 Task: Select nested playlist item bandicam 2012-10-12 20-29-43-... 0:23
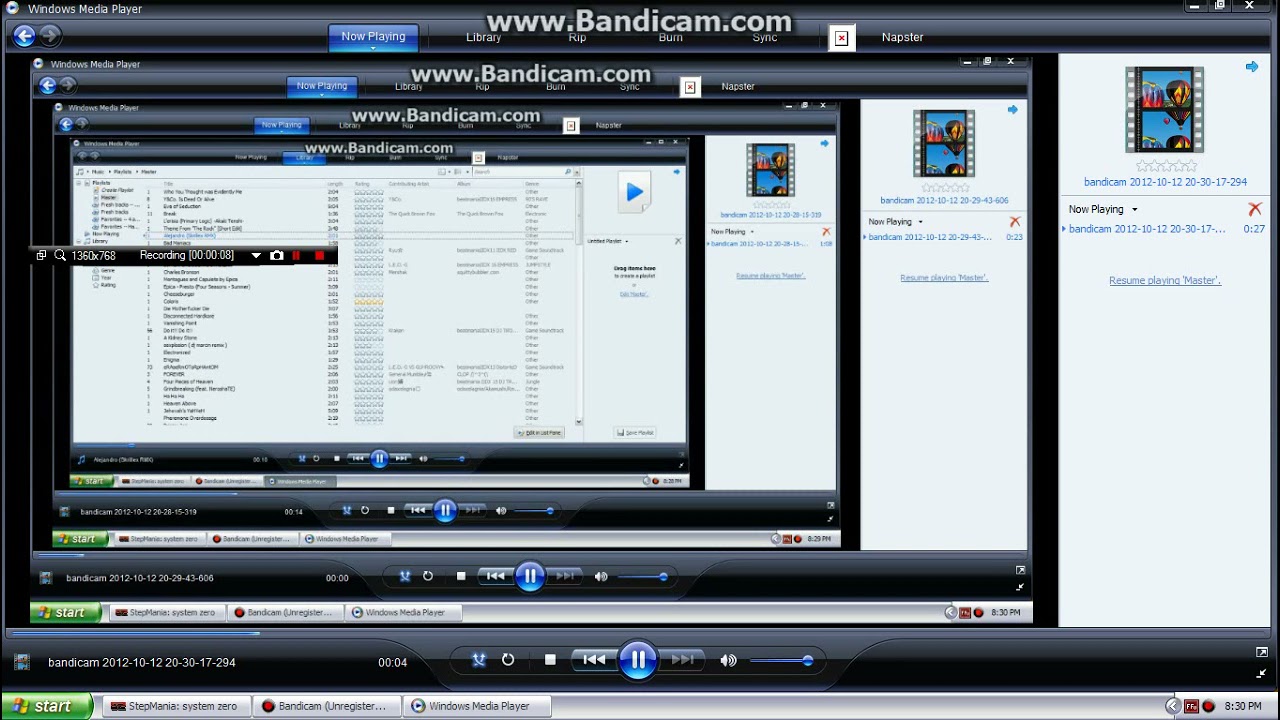[944, 237]
